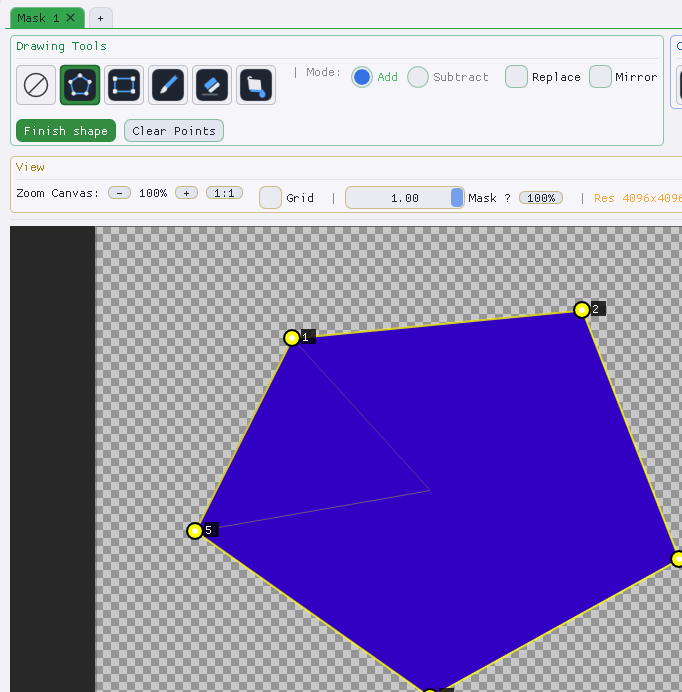The height and width of the screenshot is (692, 682).
Task: Click polygon point 5 handle
Action: tap(195, 531)
